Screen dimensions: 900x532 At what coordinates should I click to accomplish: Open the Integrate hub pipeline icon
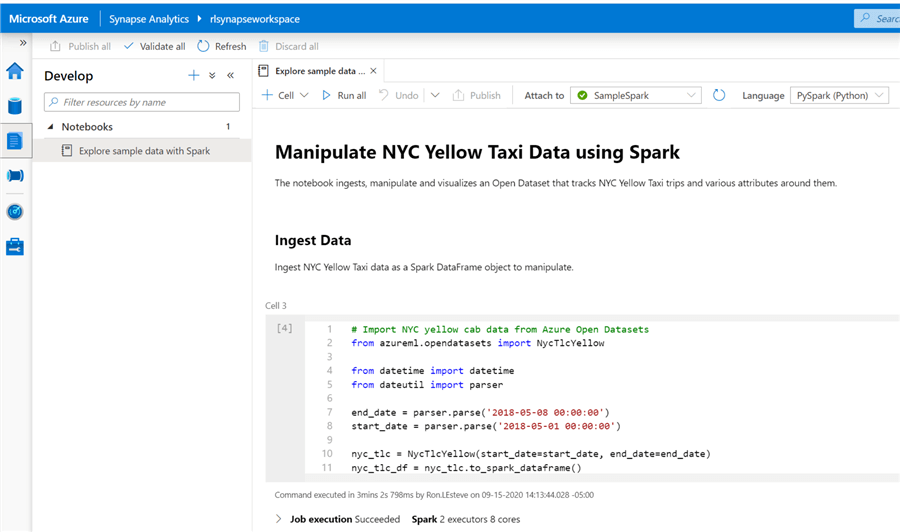[x=15, y=176]
